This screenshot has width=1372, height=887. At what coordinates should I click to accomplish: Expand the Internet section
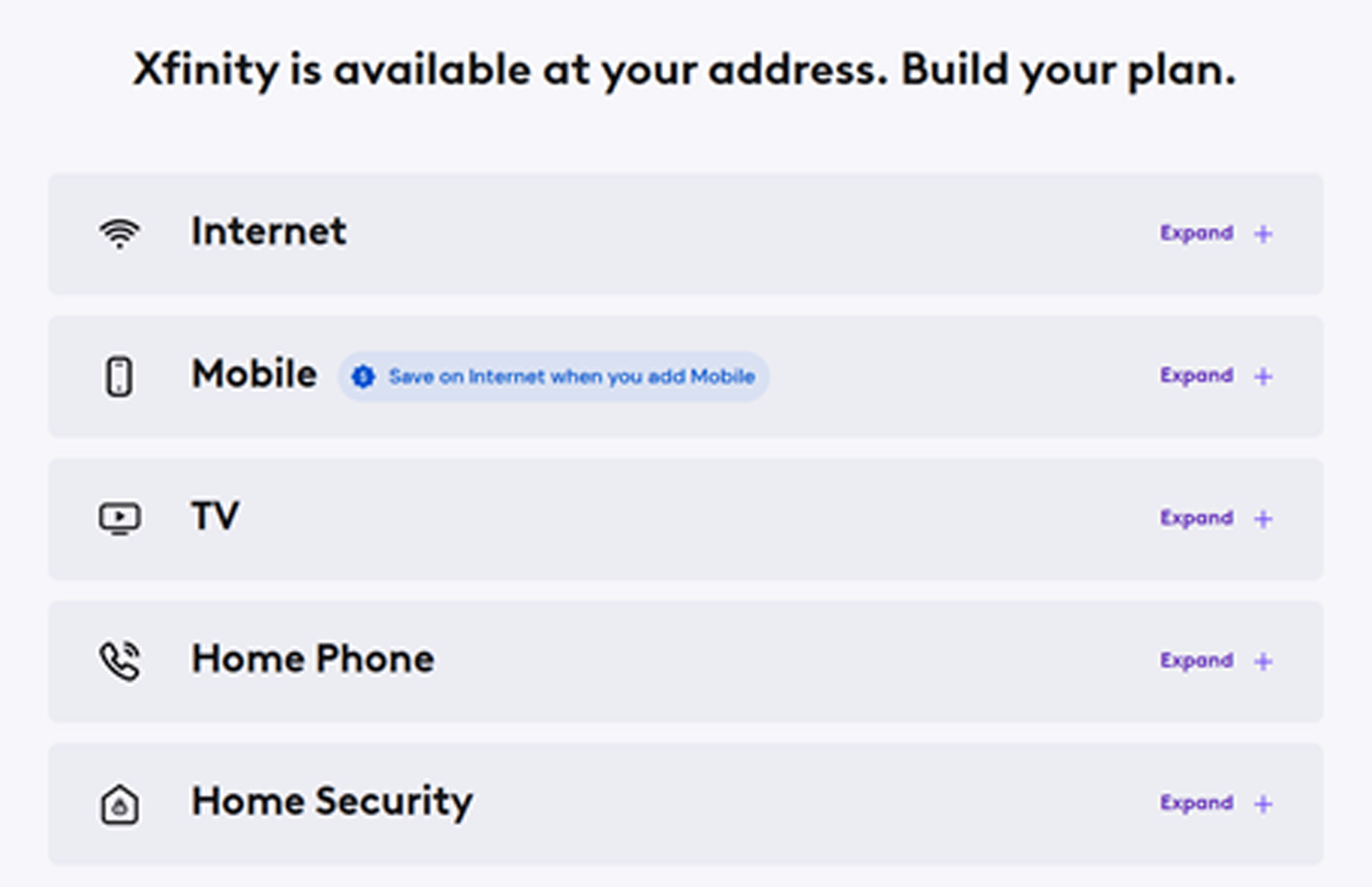tap(1197, 233)
